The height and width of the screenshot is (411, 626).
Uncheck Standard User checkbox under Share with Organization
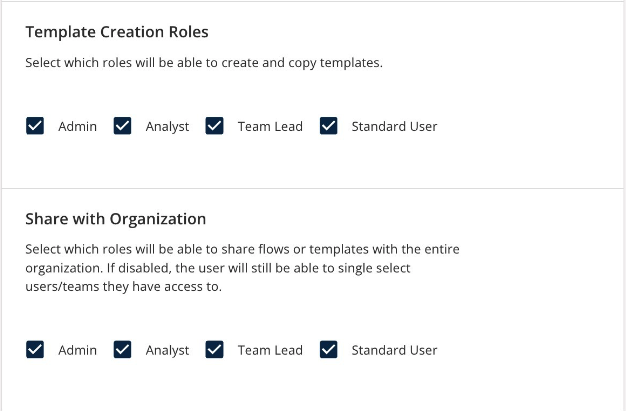tap(328, 349)
